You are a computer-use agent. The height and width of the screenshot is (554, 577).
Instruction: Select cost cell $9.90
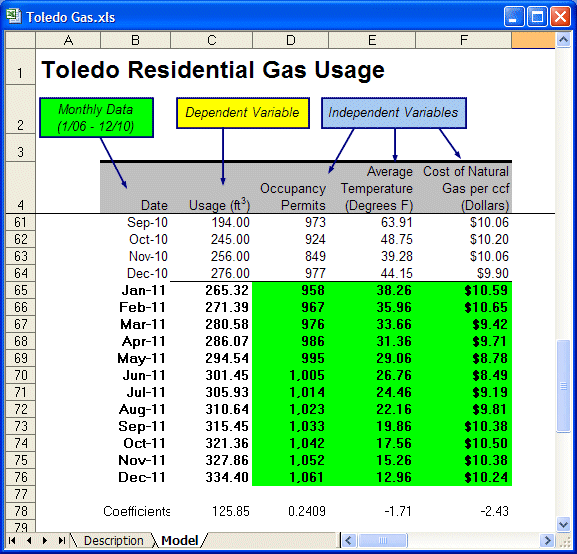pos(464,273)
